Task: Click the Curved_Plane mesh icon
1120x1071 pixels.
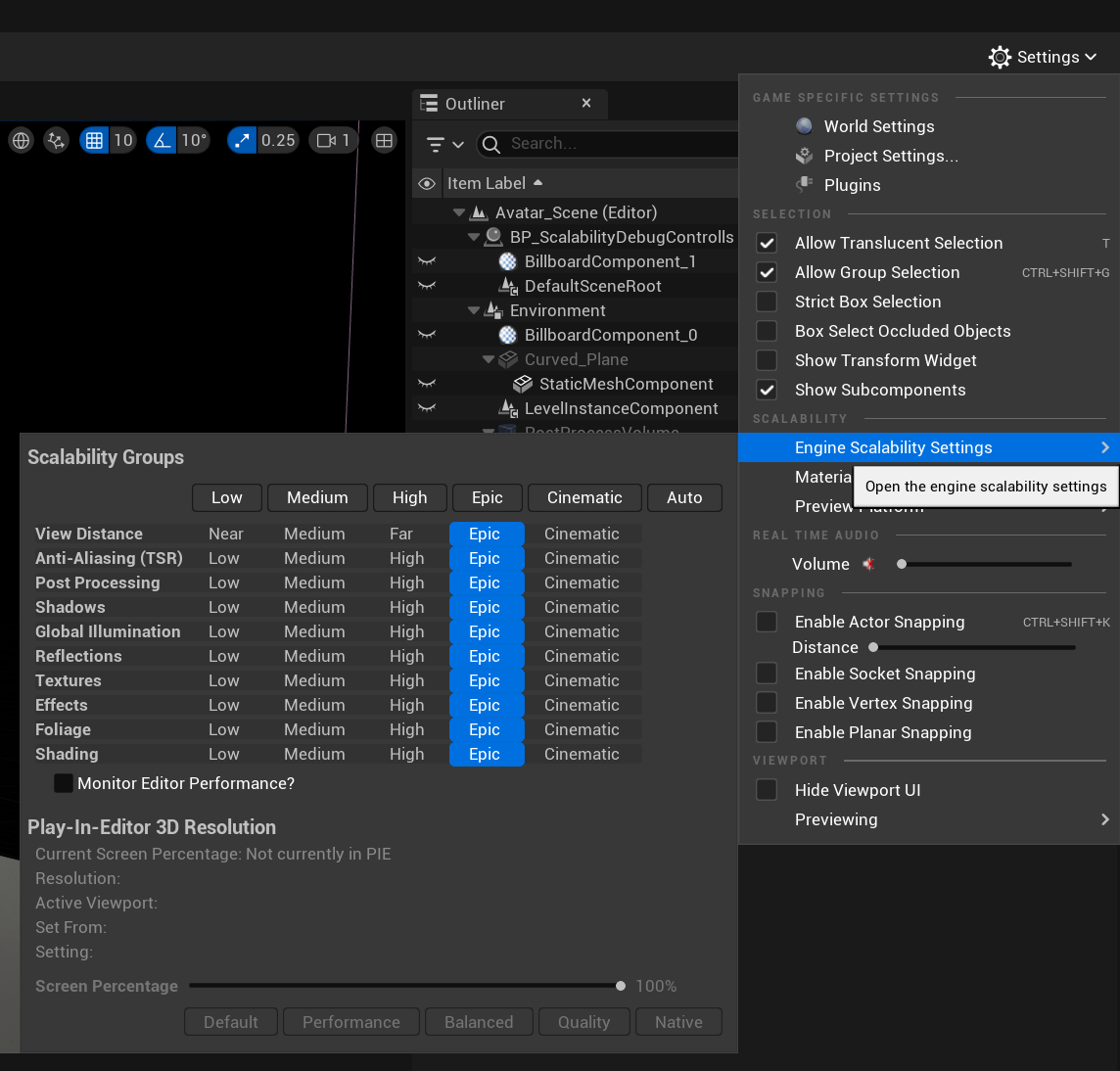Action: tap(508, 359)
